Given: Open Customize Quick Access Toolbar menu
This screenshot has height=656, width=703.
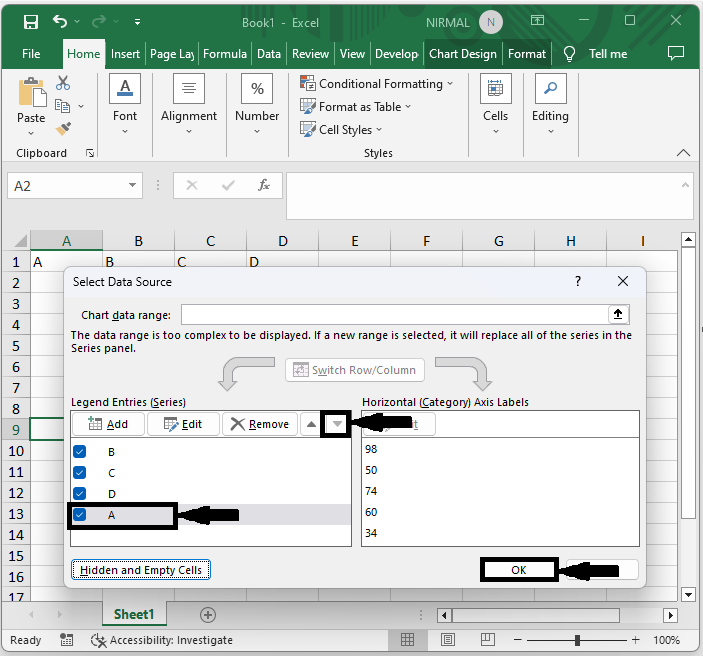Looking at the screenshot, I should tap(137, 22).
